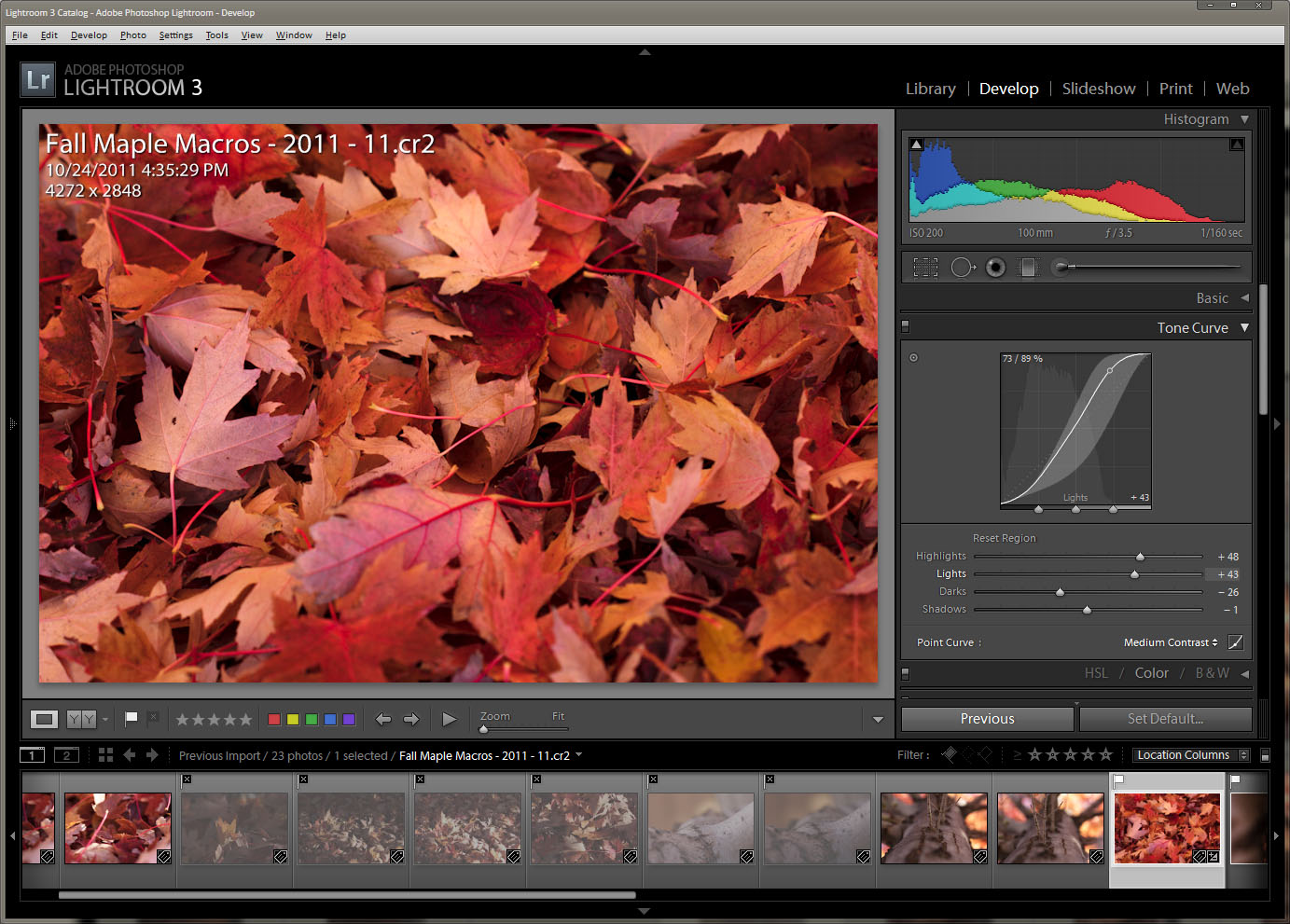The image size is (1290, 924).
Task: Click the point curve edit icon
Action: coord(1236,642)
